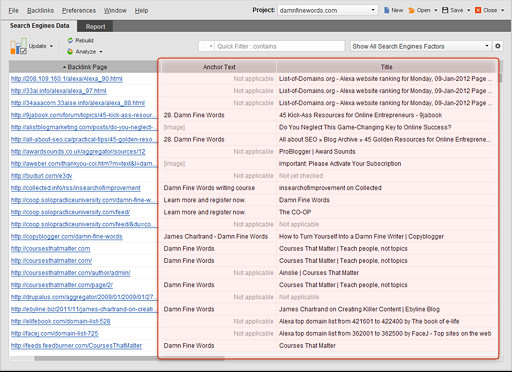Sort by Title column header
This screenshot has width=512, height=372.
(x=386, y=67)
